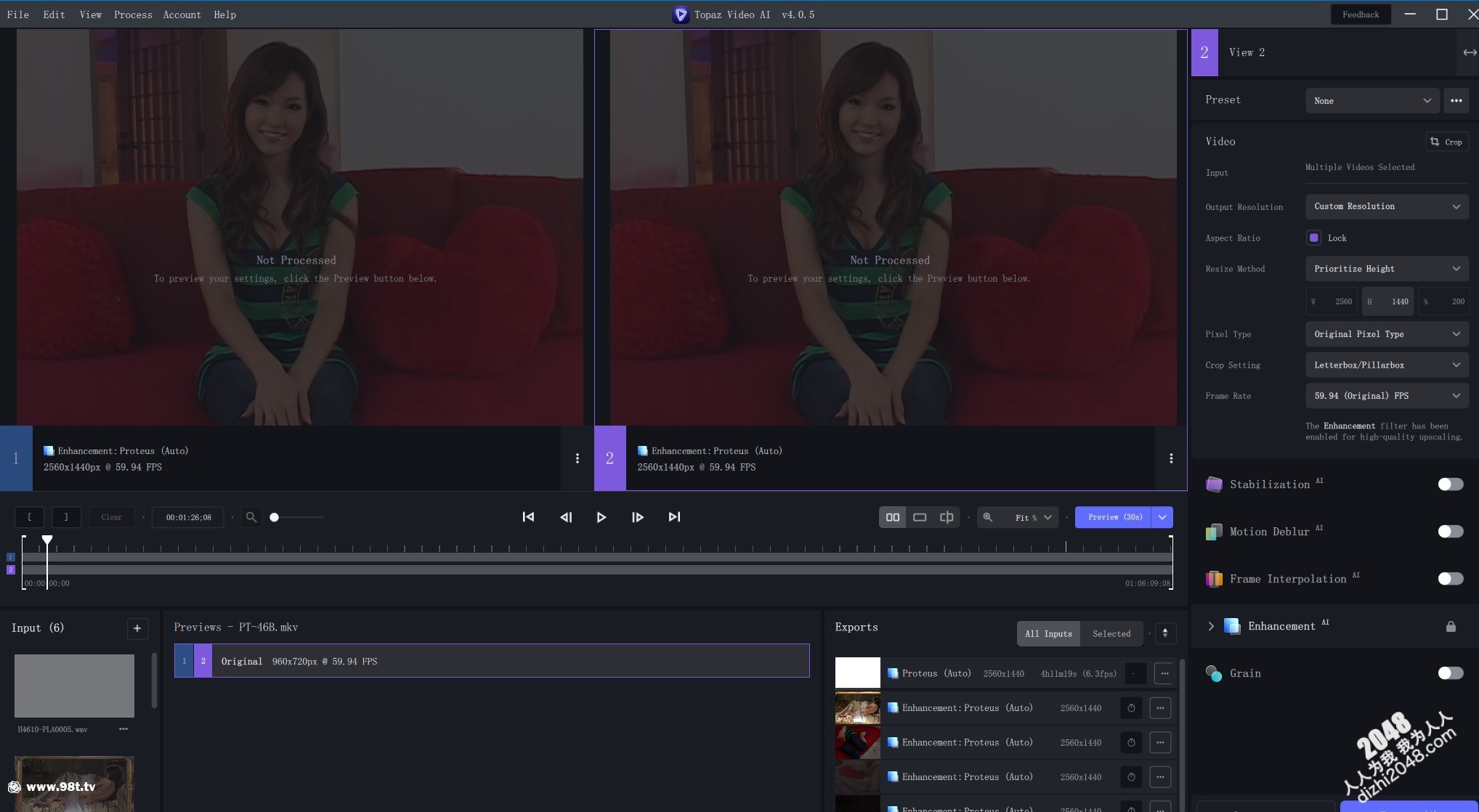1479x812 pixels.
Task: Enable the Stabilization toggle
Action: click(1451, 484)
